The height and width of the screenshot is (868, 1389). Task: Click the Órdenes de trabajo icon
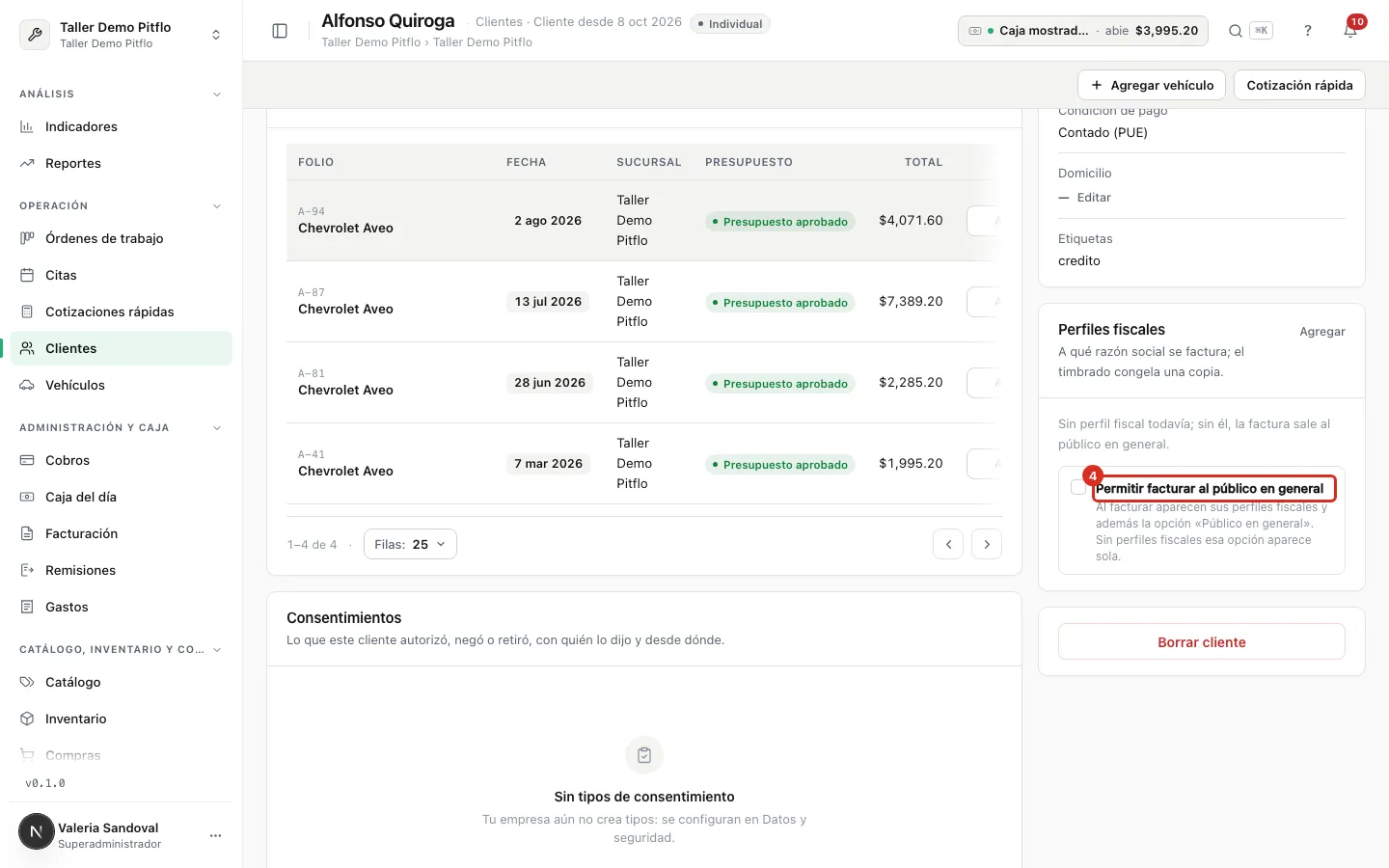coord(27,238)
